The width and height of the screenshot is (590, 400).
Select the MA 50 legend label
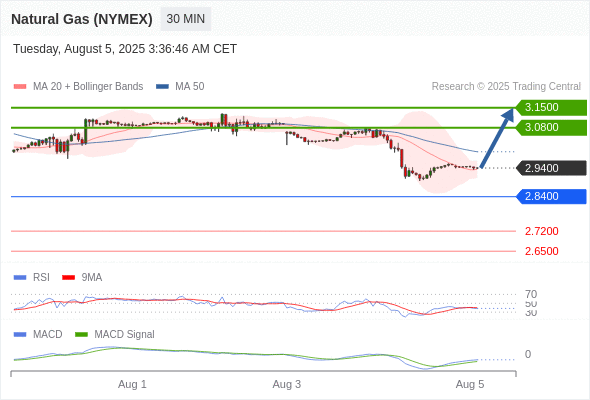(190, 87)
